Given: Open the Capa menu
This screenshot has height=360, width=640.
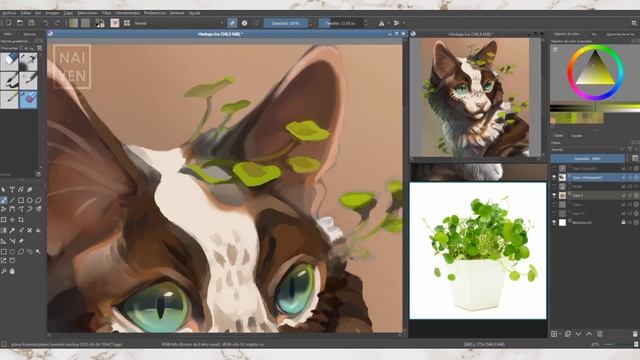Looking at the screenshot, I should pos(68,13).
